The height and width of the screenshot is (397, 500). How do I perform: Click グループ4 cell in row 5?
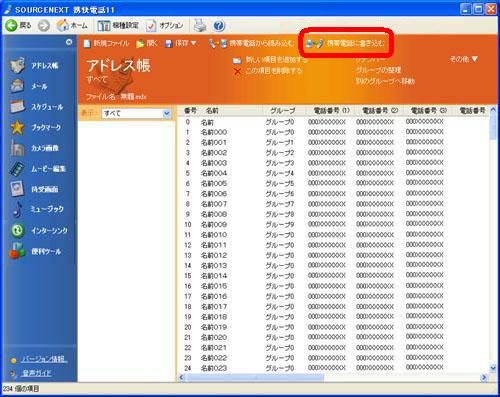pos(280,173)
